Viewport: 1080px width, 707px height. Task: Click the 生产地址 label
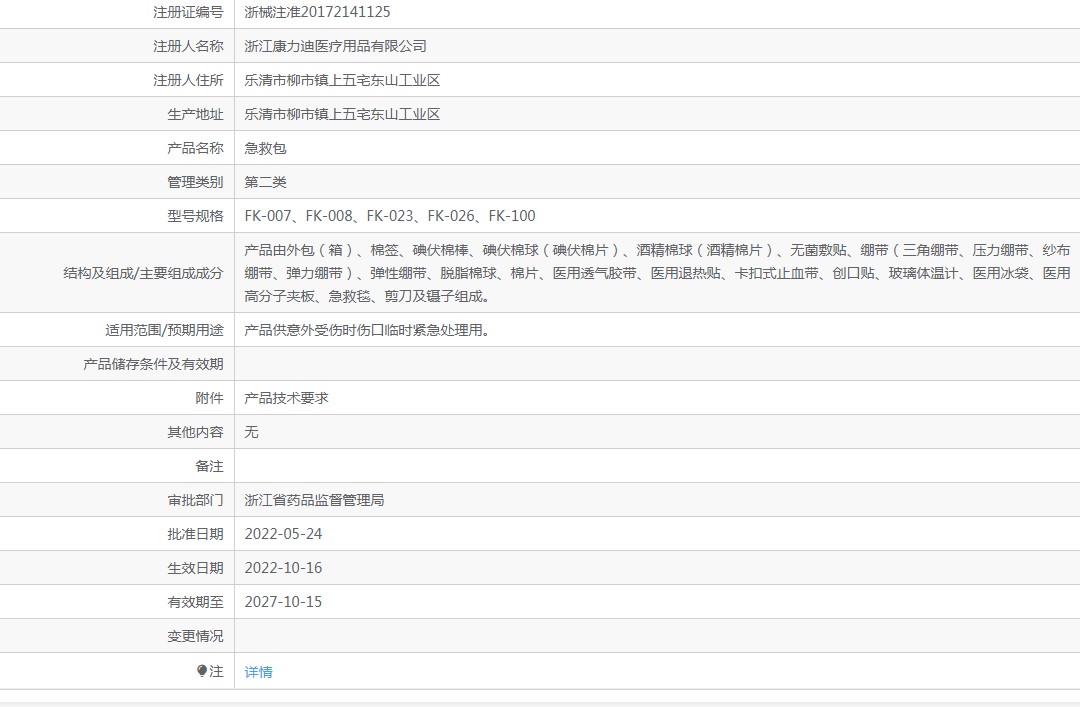click(195, 114)
